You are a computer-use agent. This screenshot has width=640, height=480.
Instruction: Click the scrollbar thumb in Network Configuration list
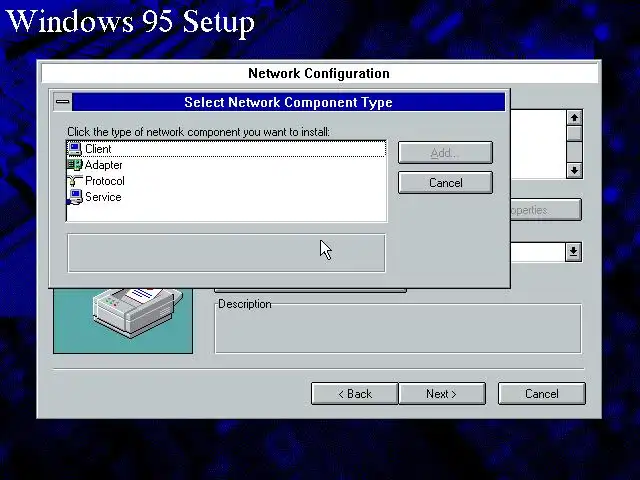click(x=574, y=133)
